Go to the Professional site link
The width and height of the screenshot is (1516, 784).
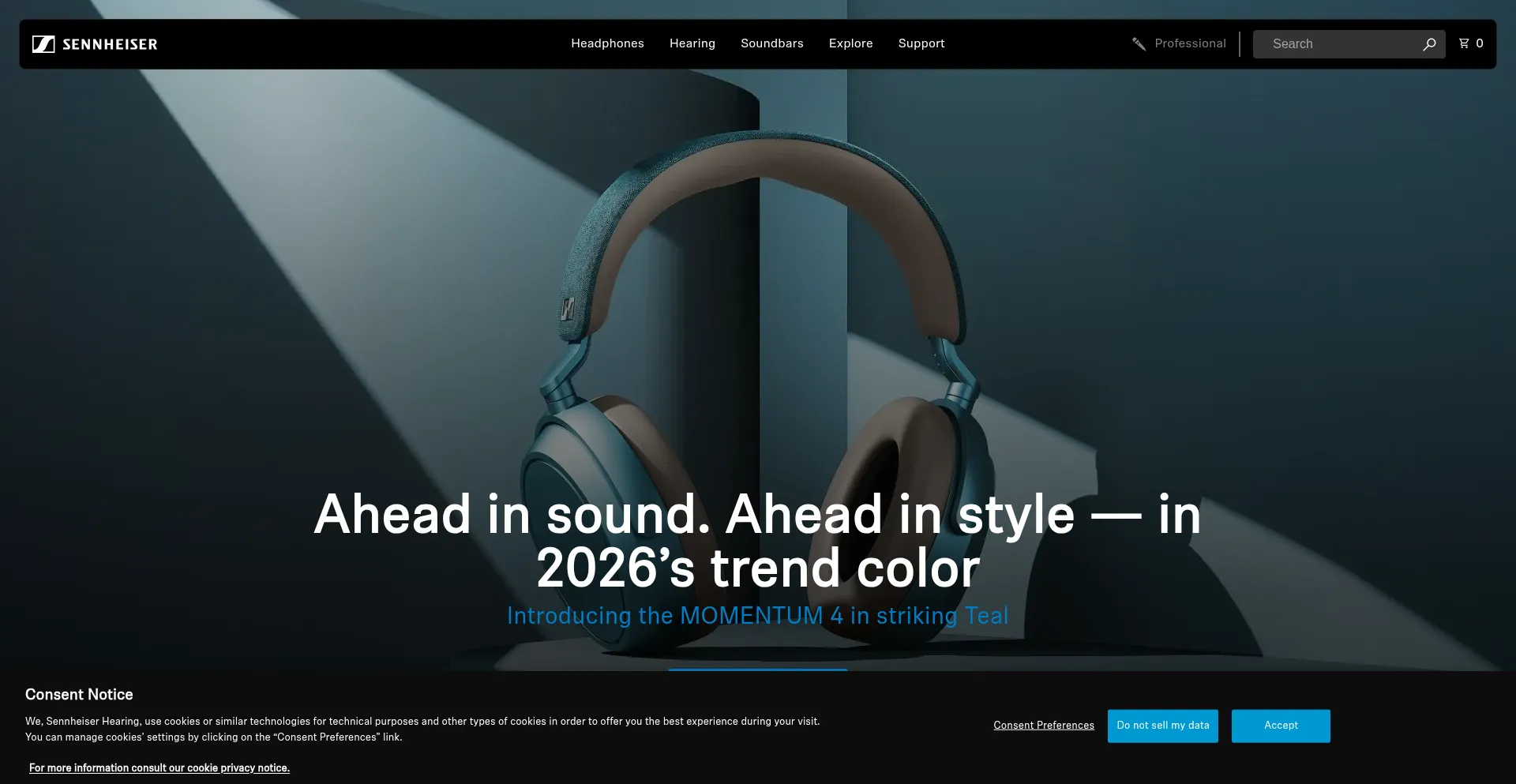tap(1190, 43)
